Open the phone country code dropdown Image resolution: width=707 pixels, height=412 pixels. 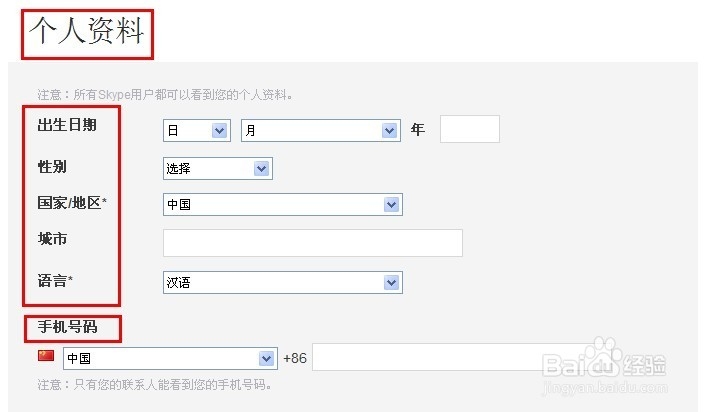coord(169,358)
